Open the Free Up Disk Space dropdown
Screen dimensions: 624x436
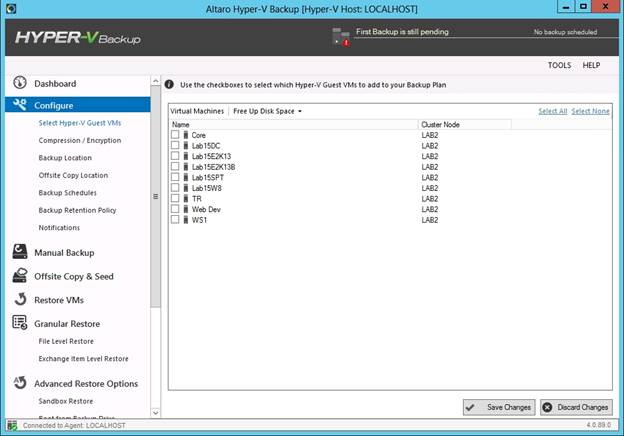267,111
